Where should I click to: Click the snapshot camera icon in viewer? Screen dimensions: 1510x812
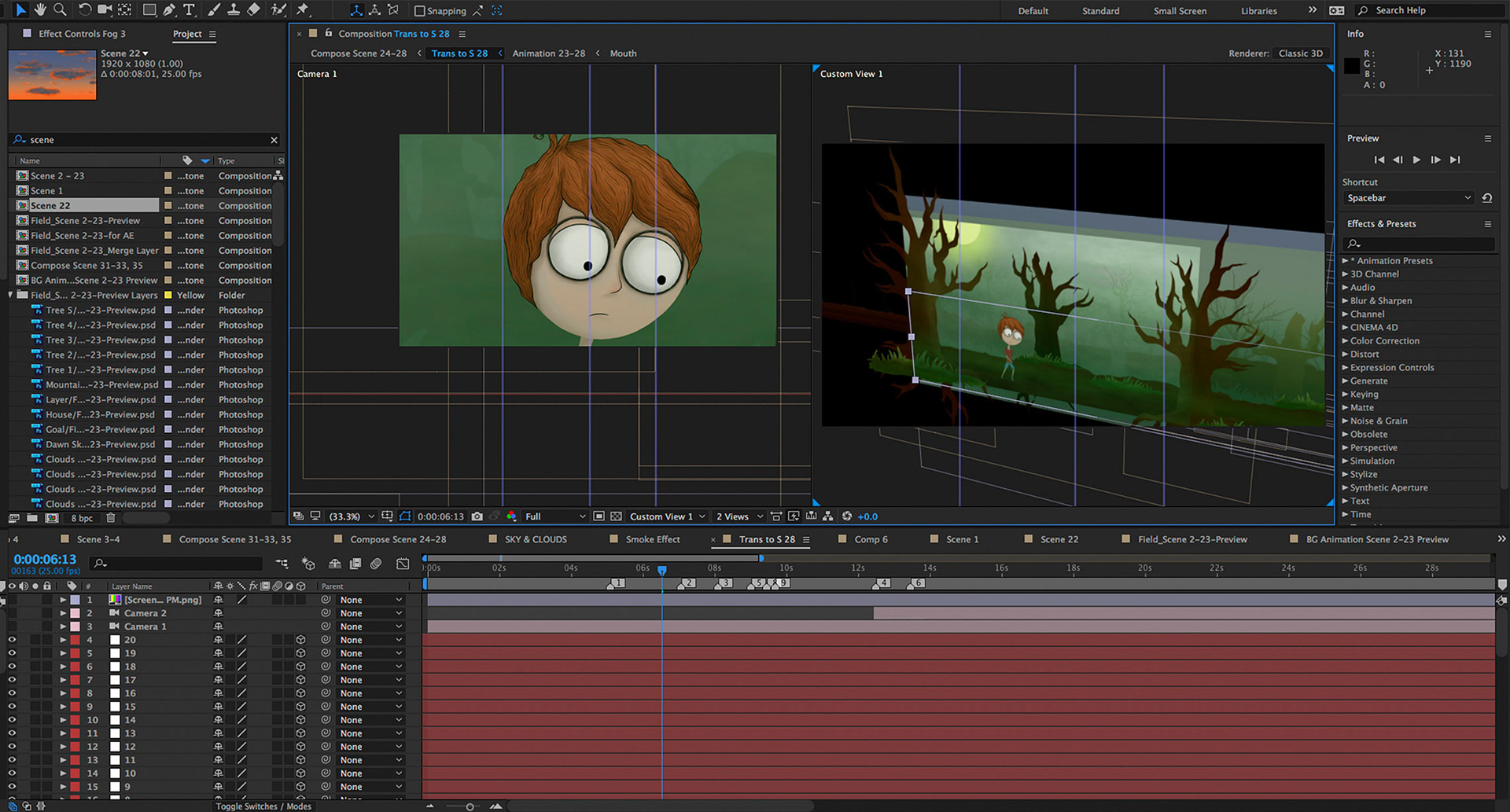tap(477, 516)
